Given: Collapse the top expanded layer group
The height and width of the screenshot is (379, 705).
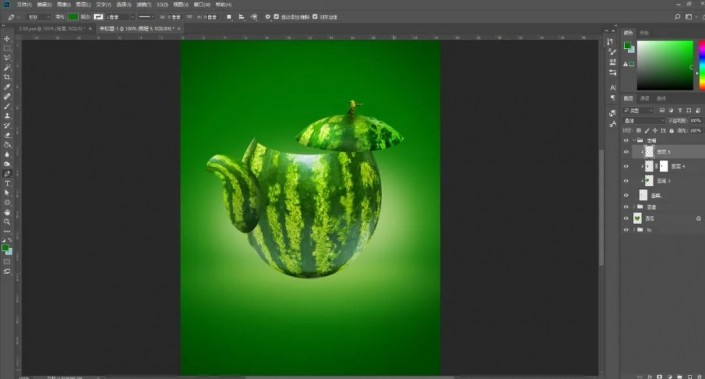Looking at the screenshot, I should coord(634,141).
